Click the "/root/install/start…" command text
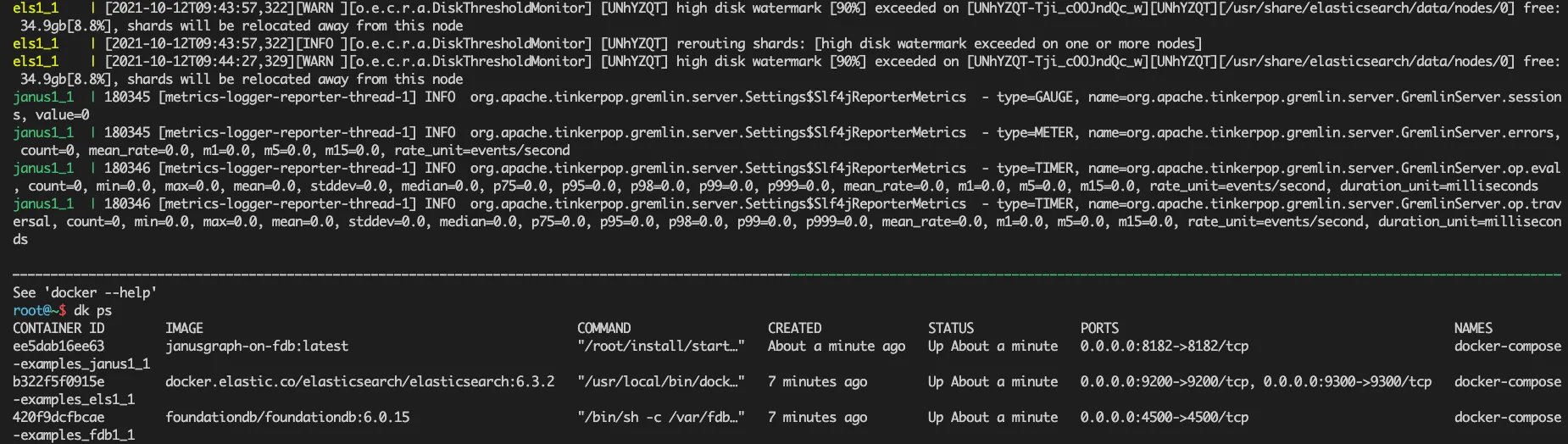The width and height of the screenshot is (1568, 444). tap(660, 346)
